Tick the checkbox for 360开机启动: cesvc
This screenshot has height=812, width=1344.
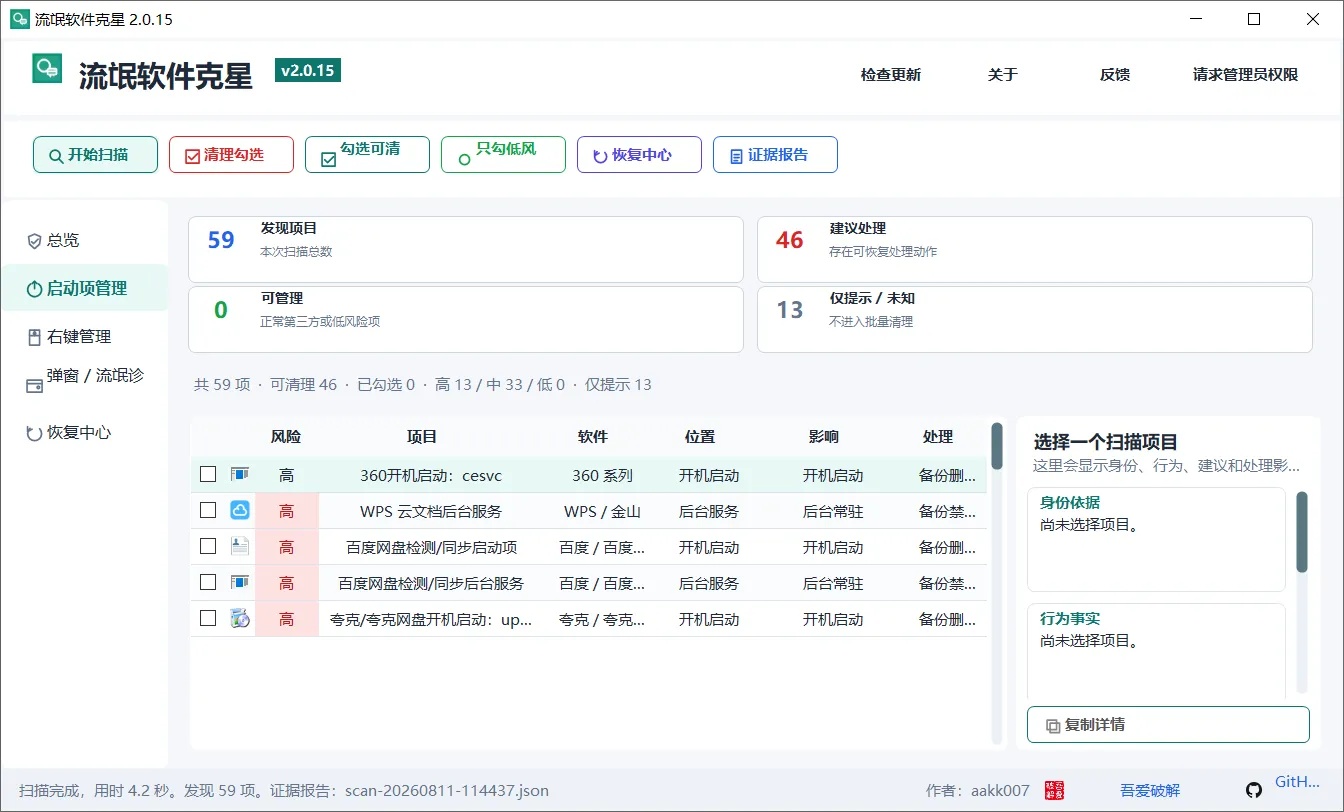click(208, 474)
